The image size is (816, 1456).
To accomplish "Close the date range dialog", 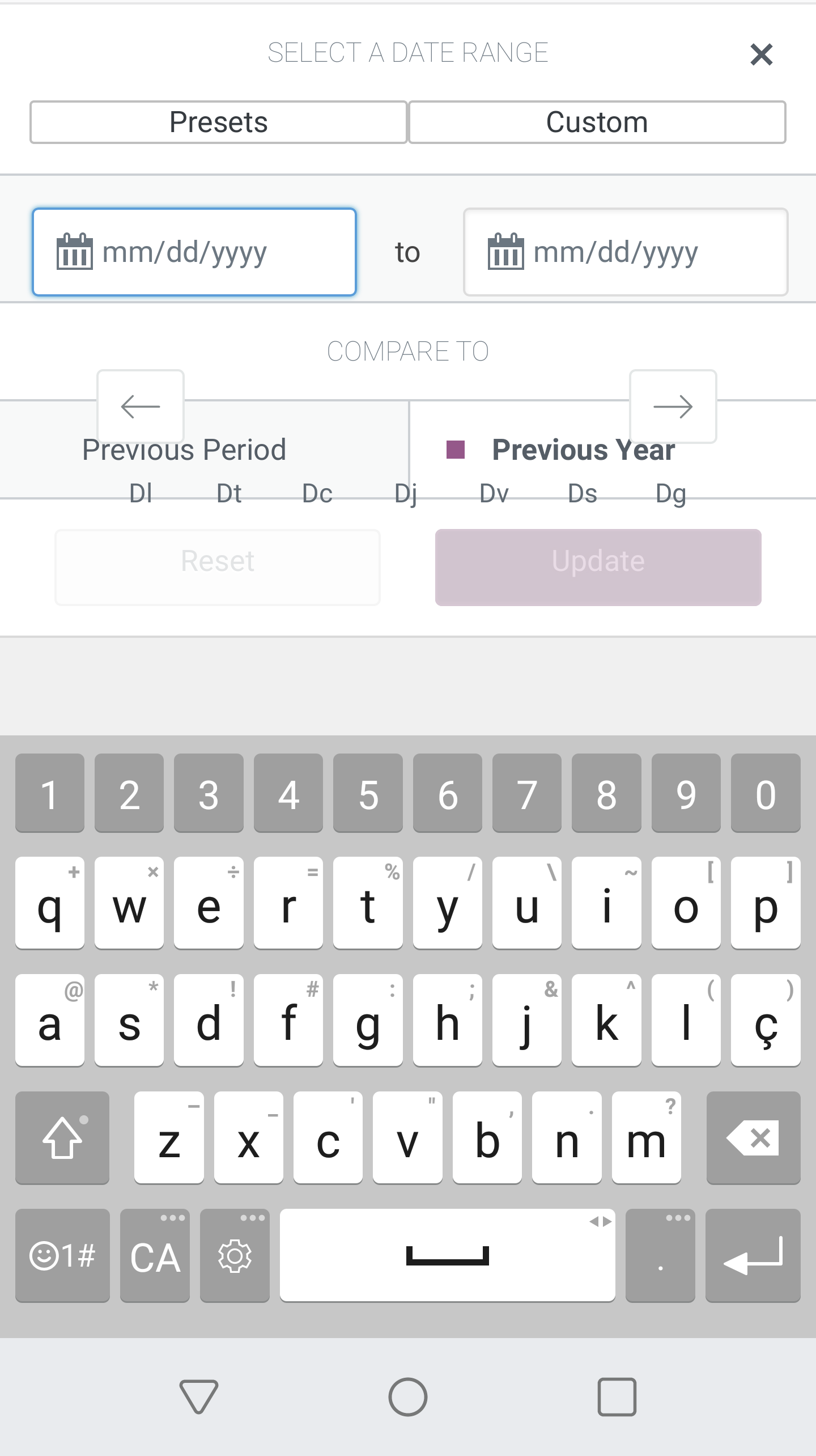I will (x=761, y=54).
